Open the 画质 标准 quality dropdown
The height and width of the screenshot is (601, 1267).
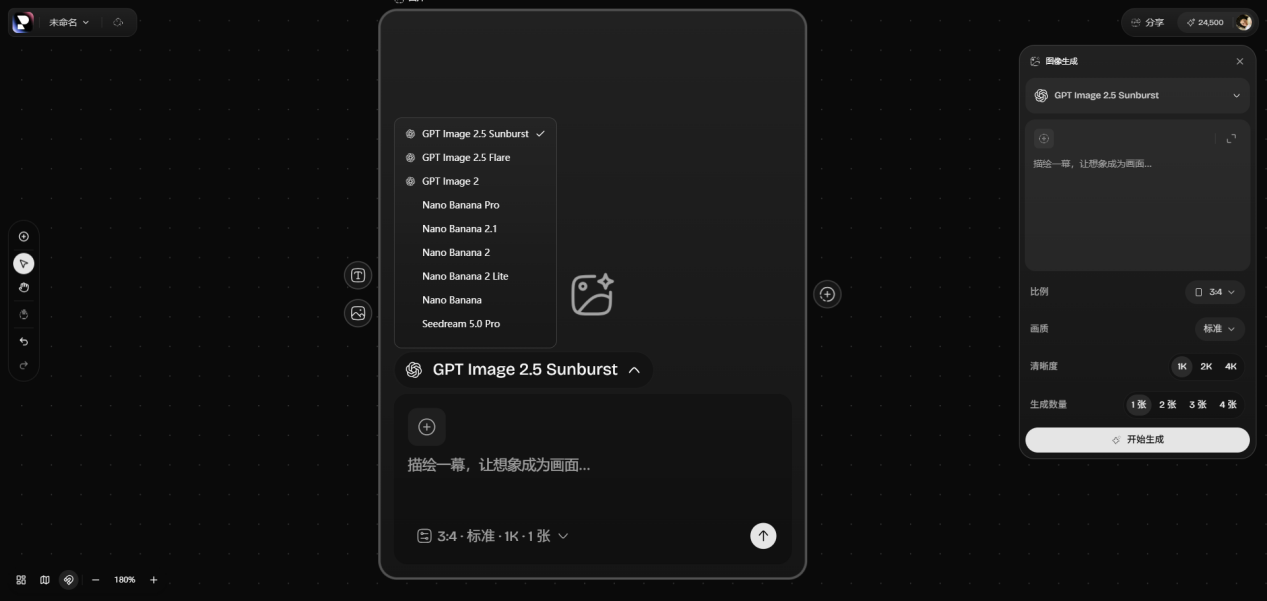[1219, 328]
